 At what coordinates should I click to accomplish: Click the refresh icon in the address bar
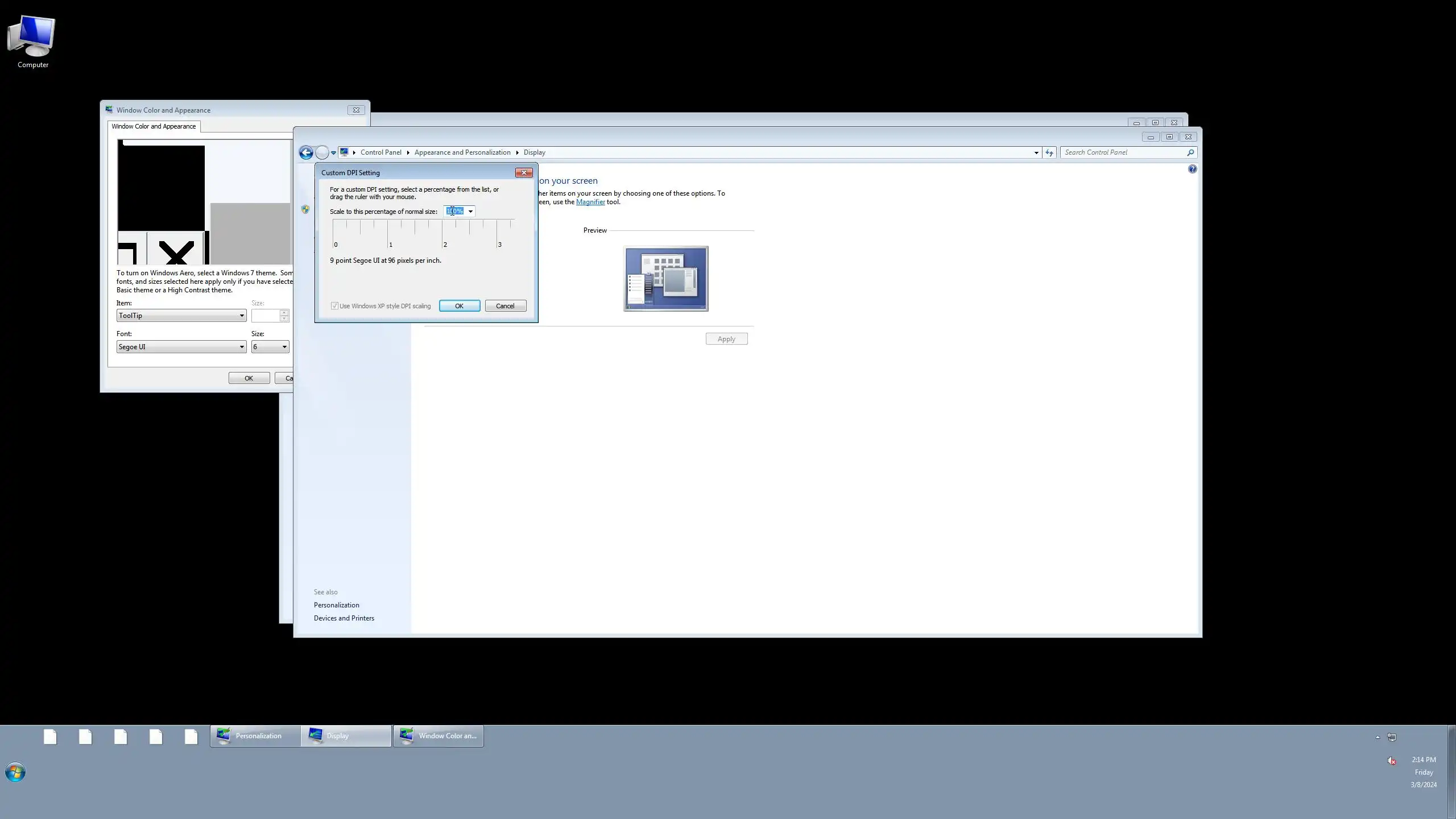pyautogui.click(x=1049, y=152)
